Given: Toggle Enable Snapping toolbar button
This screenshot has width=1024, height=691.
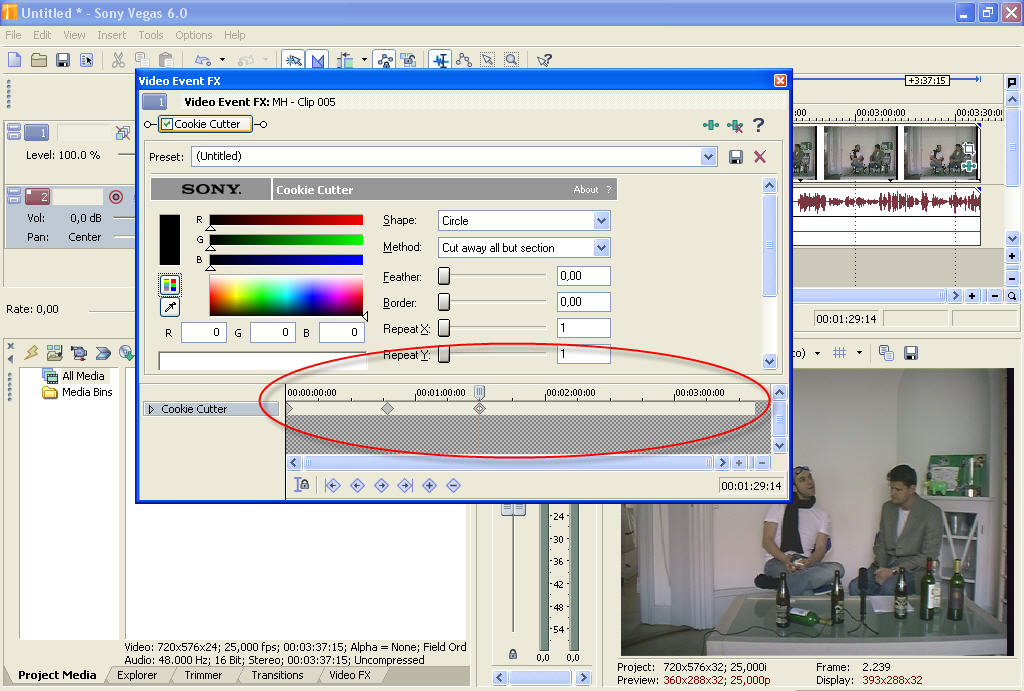Looking at the screenshot, I should tap(294, 60).
